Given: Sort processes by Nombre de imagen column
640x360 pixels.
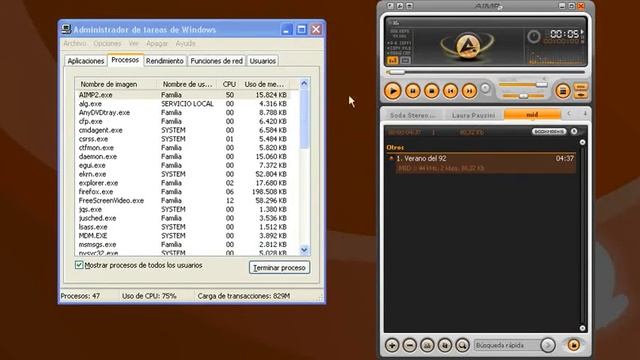Looking at the screenshot, I should click(x=116, y=84).
